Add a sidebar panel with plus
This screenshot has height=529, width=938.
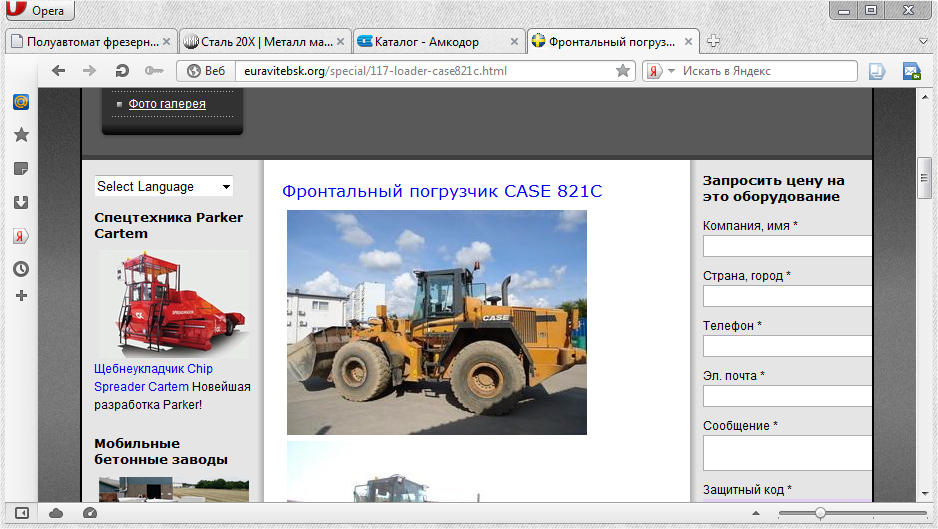click(x=21, y=296)
